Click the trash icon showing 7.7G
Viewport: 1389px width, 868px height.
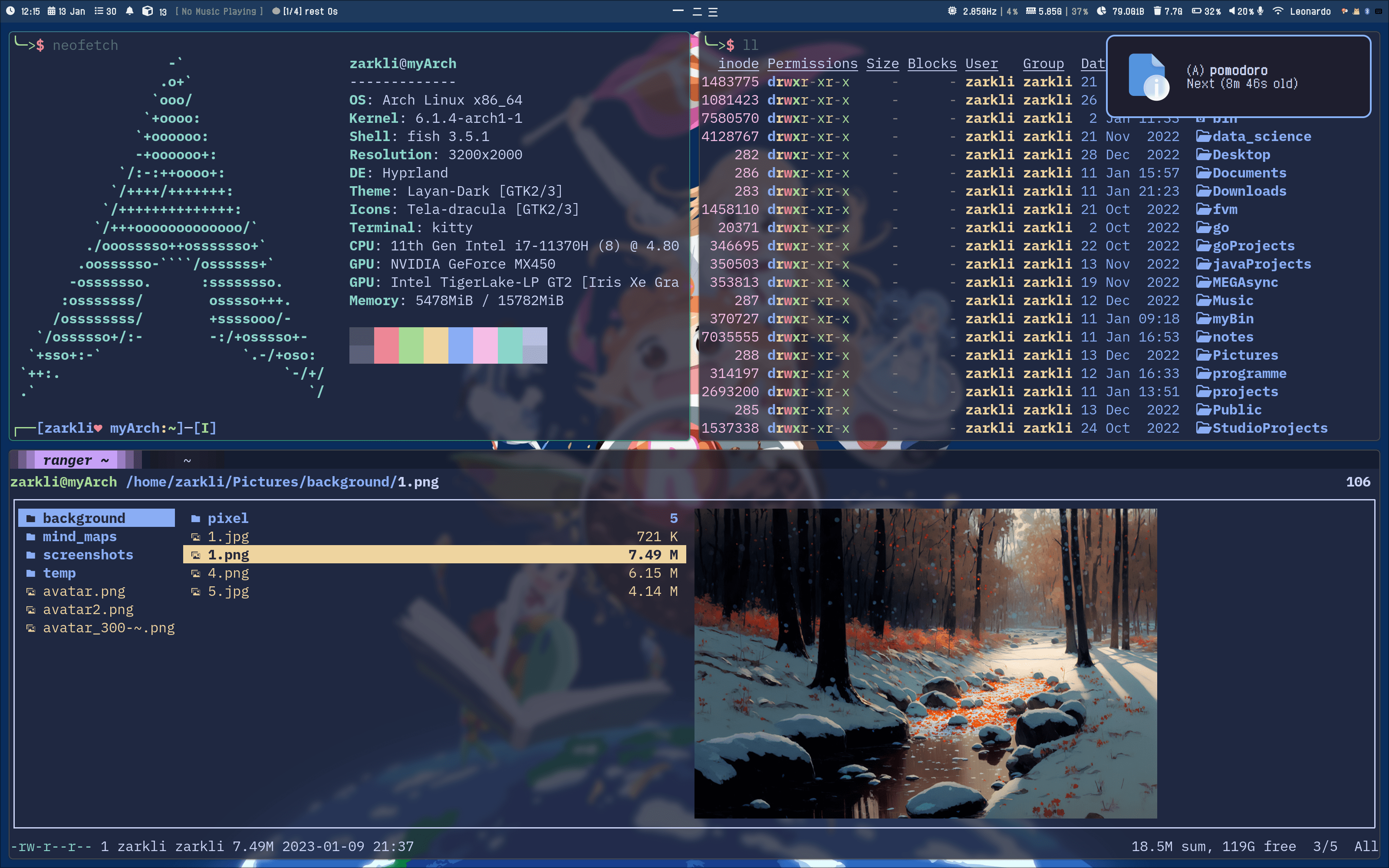1157,11
